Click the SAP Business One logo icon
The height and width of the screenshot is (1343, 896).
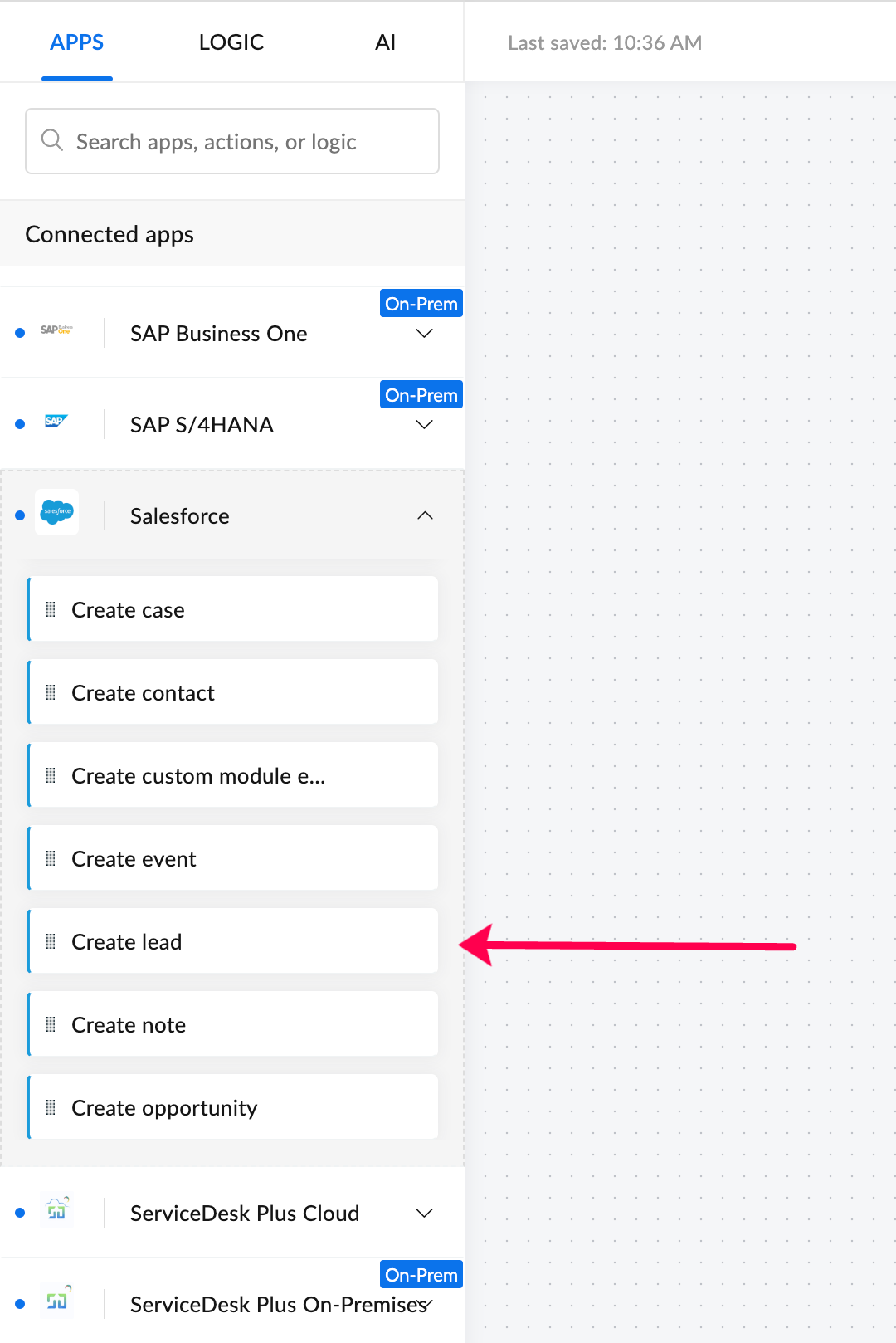click(56, 330)
